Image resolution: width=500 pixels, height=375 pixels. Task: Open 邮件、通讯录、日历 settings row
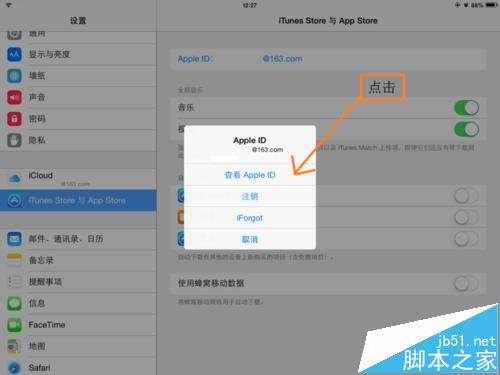coord(78,239)
